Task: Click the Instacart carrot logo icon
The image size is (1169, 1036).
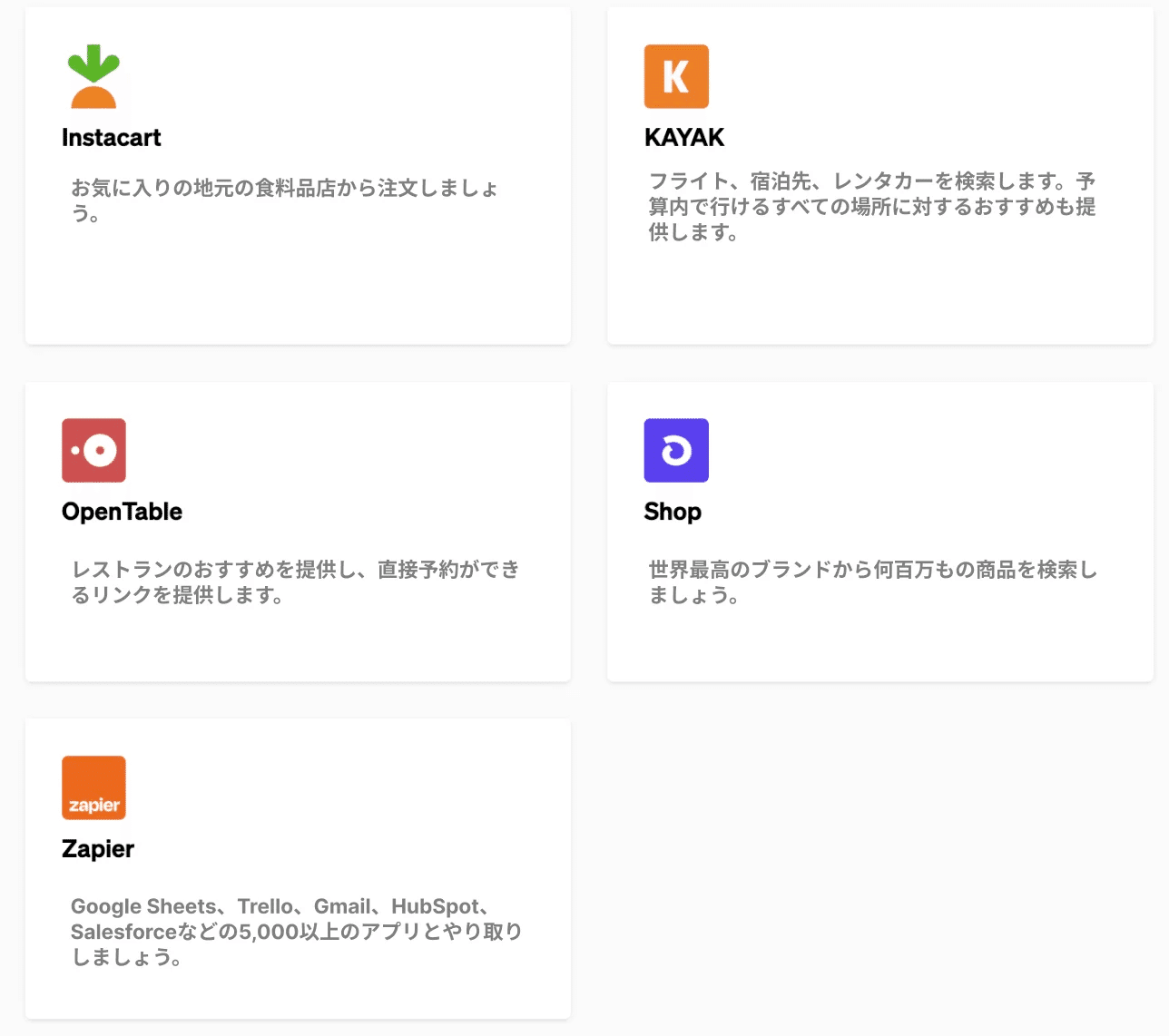Action: click(x=93, y=76)
